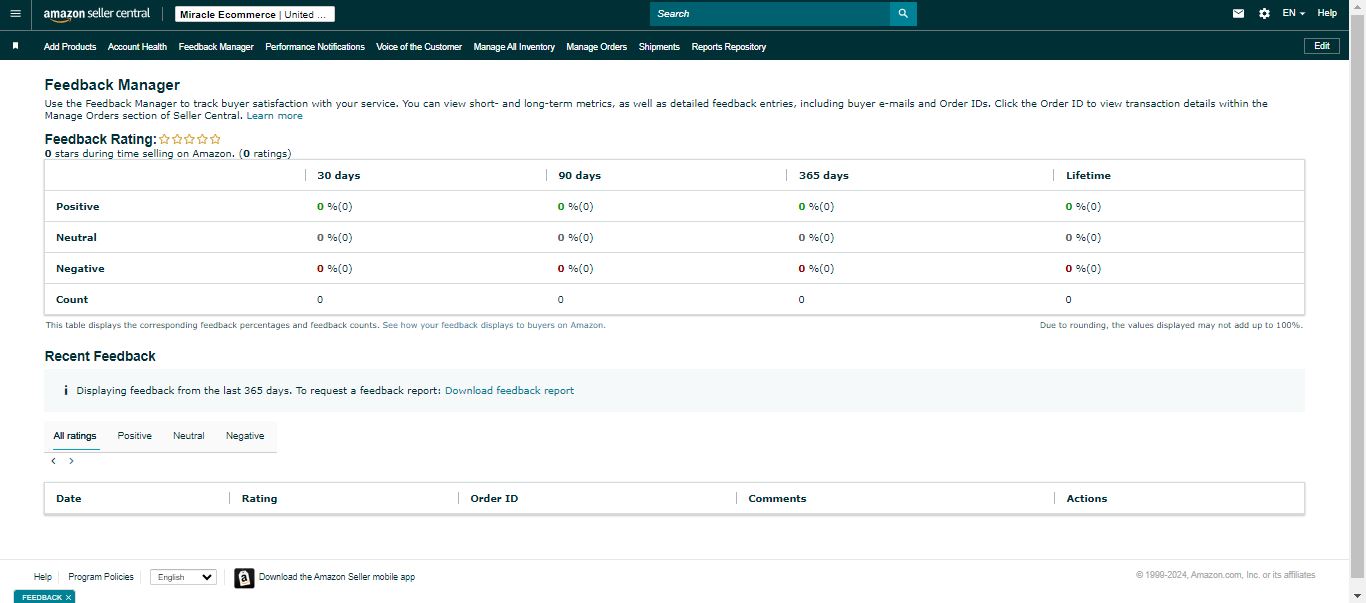Close the FEEDBACK tag with X
This screenshot has width=1366, height=603.
(x=68, y=597)
